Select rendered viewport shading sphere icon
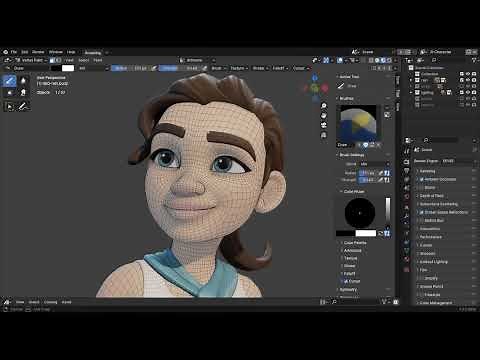This screenshot has width=480, height=360. (x=389, y=60)
